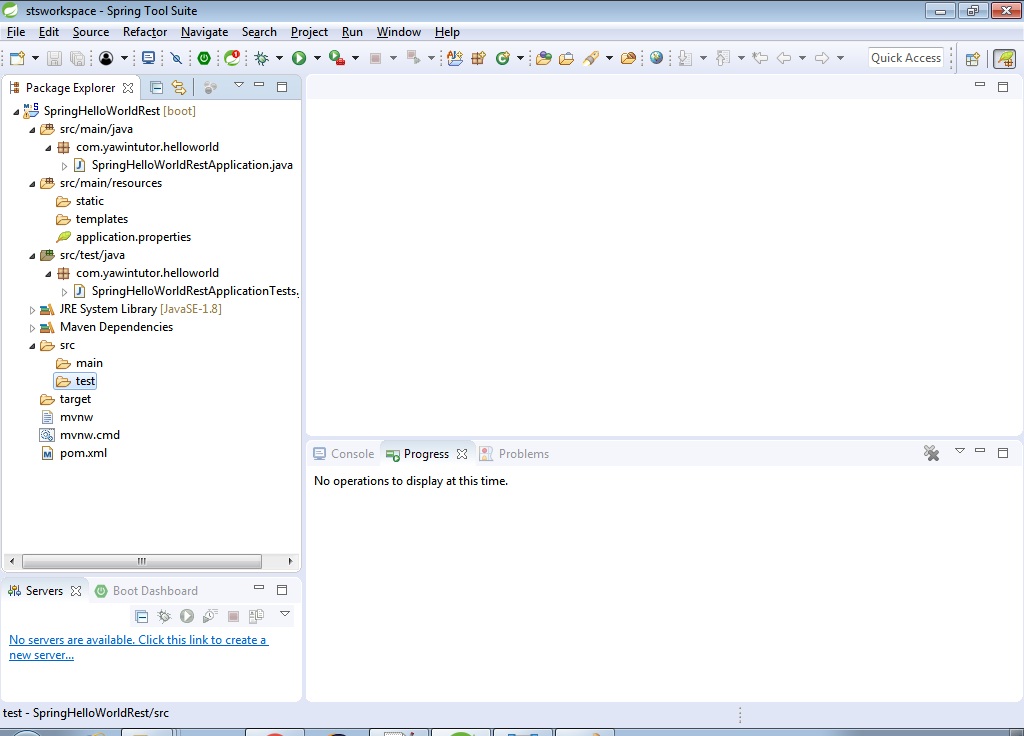Viewport: 1024px width, 736px height.
Task: Select the Collapse All icon in Package Explorer
Action: coord(157,87)
